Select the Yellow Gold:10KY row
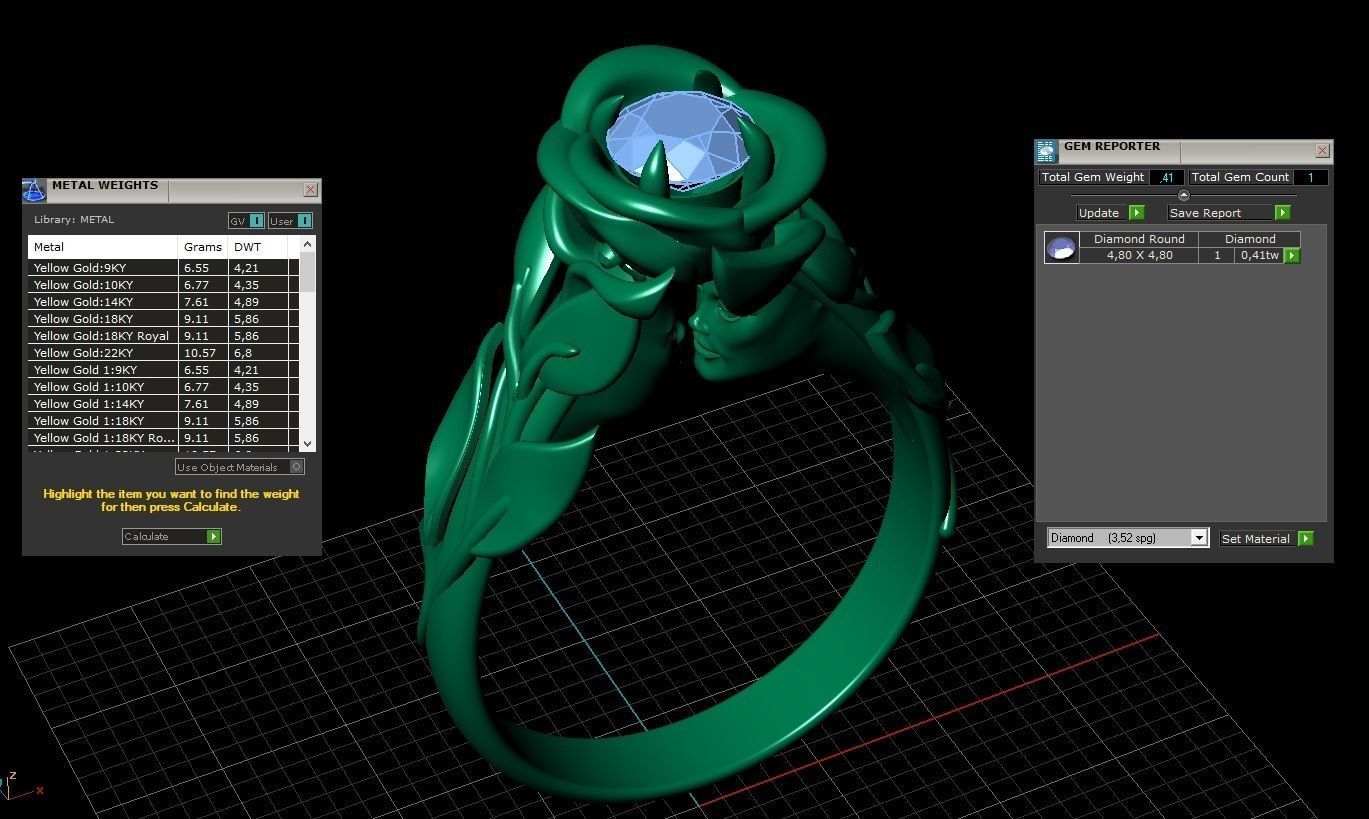 [x=163, y=285]
